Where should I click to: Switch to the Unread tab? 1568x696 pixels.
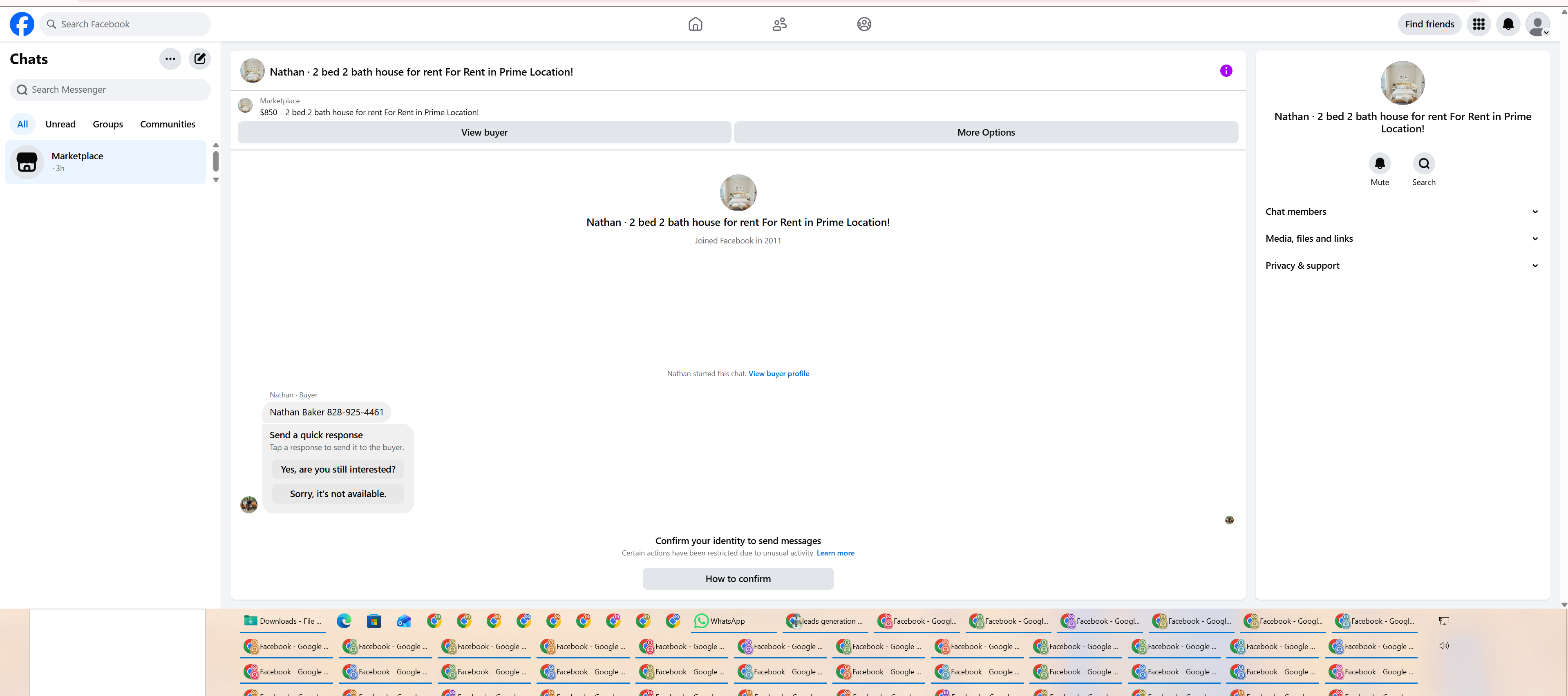pos(60,124)
